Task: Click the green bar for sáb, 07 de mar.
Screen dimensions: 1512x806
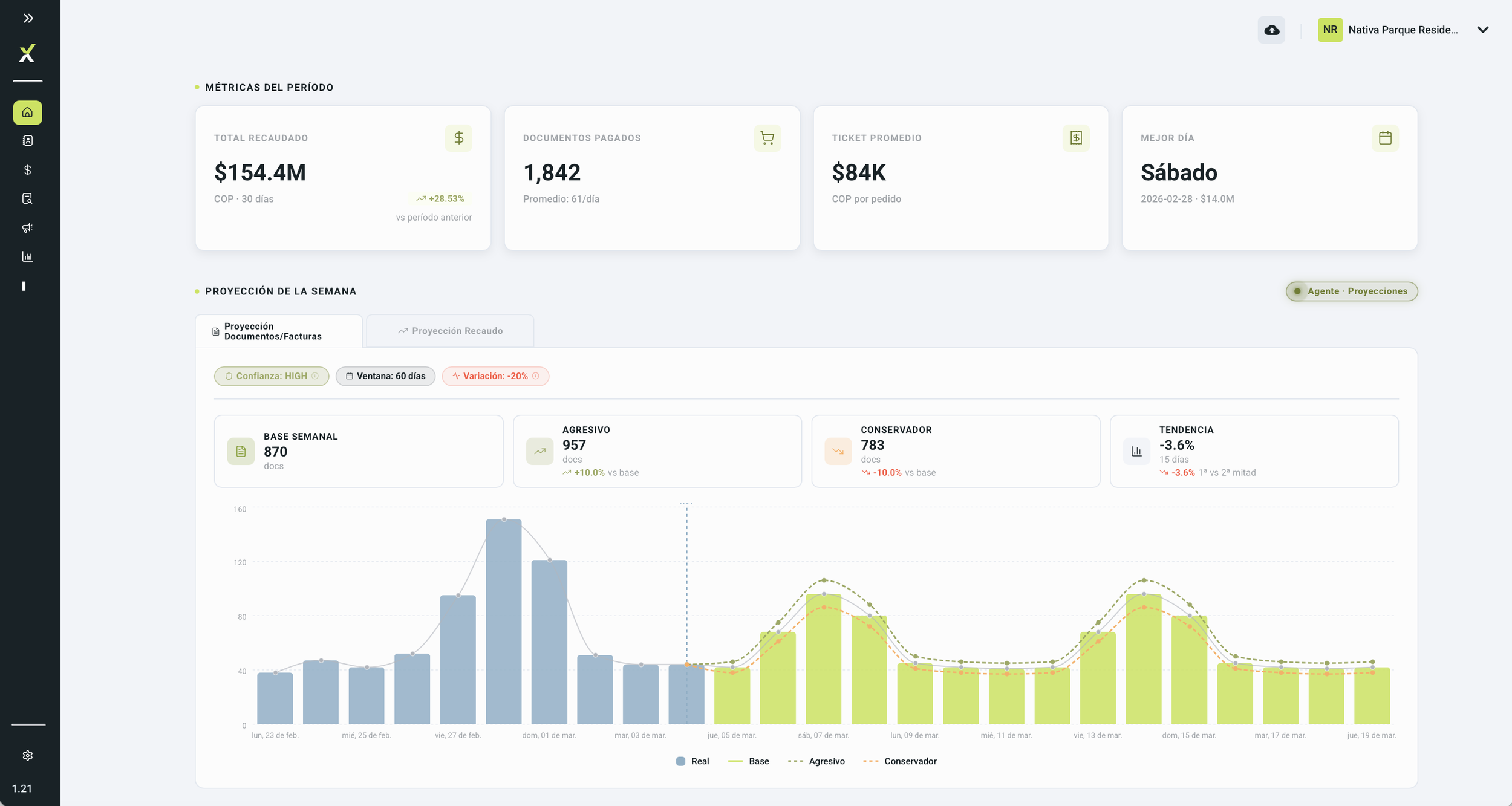Action: [824, 659]
